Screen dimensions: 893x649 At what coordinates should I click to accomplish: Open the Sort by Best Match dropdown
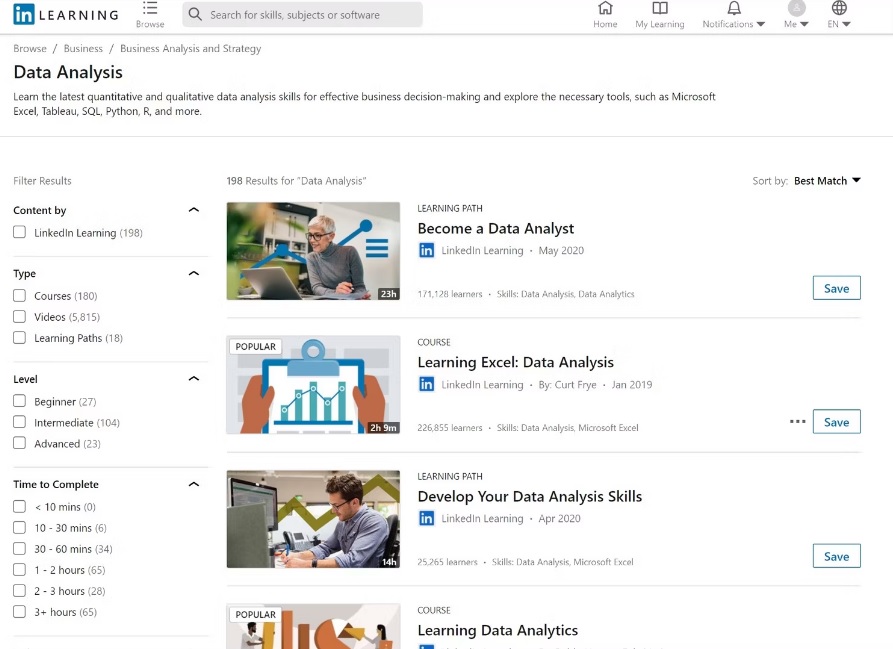[x=827, y=181]
